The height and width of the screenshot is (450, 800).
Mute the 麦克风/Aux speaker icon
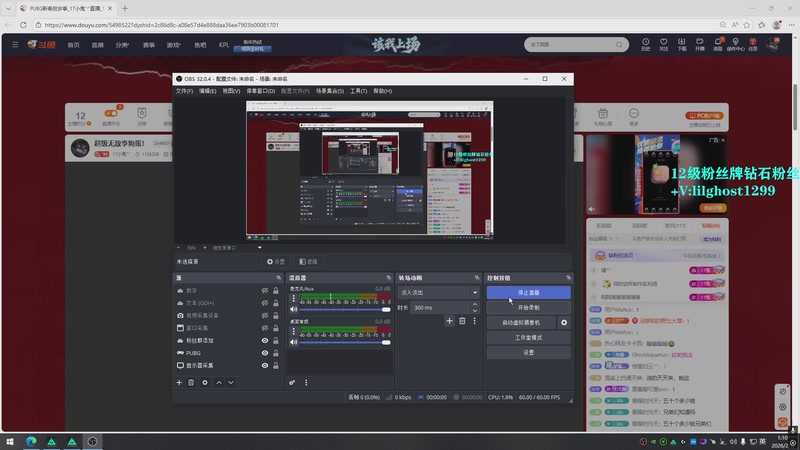tap(293, 309)
